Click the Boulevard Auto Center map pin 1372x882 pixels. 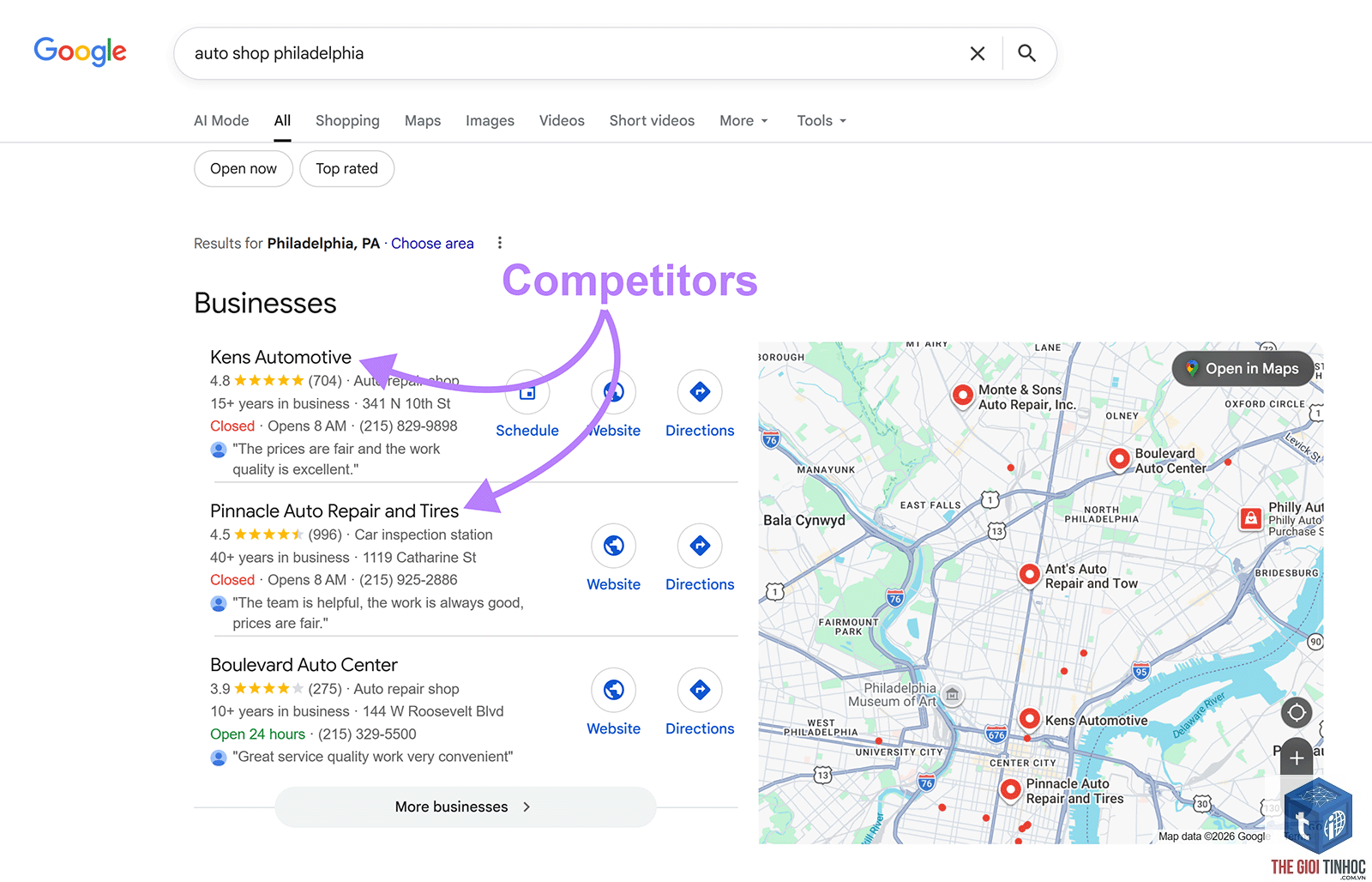(x=1119, y=460)
